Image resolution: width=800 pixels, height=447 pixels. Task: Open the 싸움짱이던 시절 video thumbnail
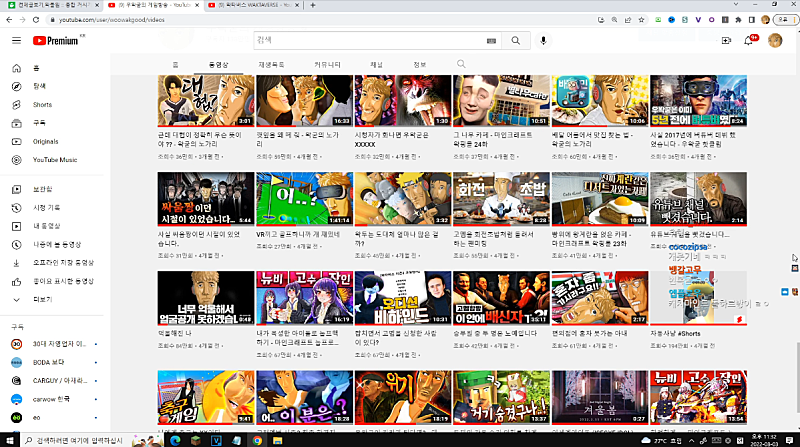point(206,199)
